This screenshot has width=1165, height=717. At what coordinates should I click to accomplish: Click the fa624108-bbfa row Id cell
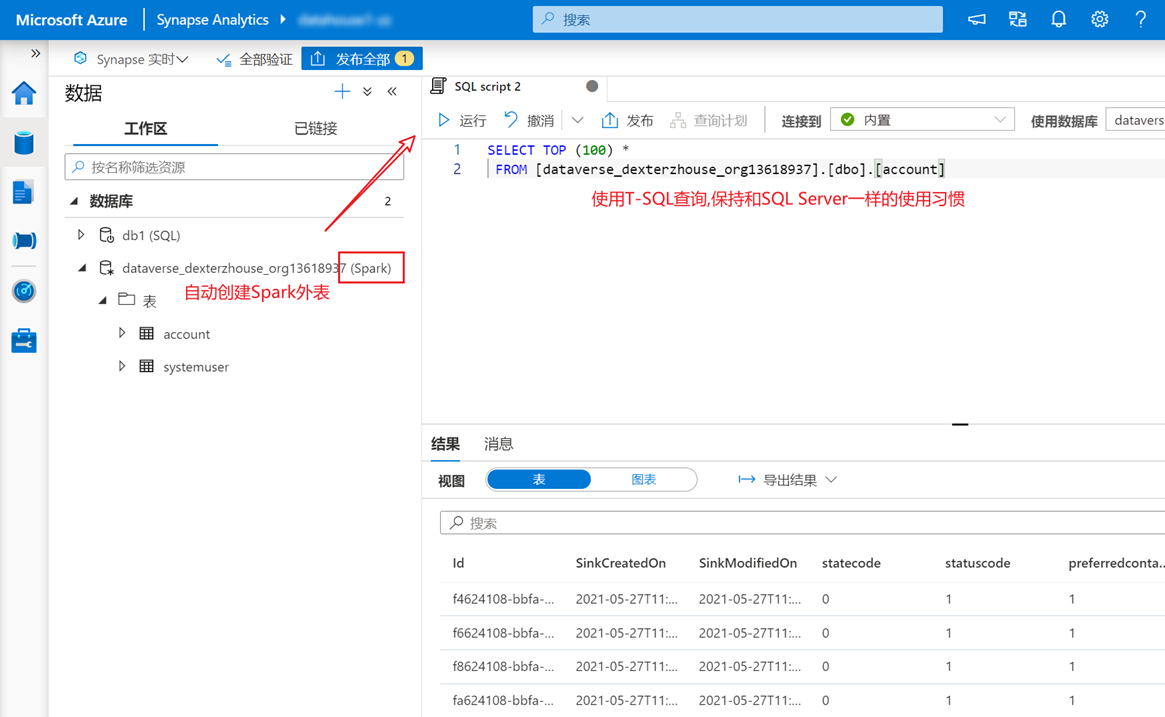pyautogui.click(x=503, y=700)
